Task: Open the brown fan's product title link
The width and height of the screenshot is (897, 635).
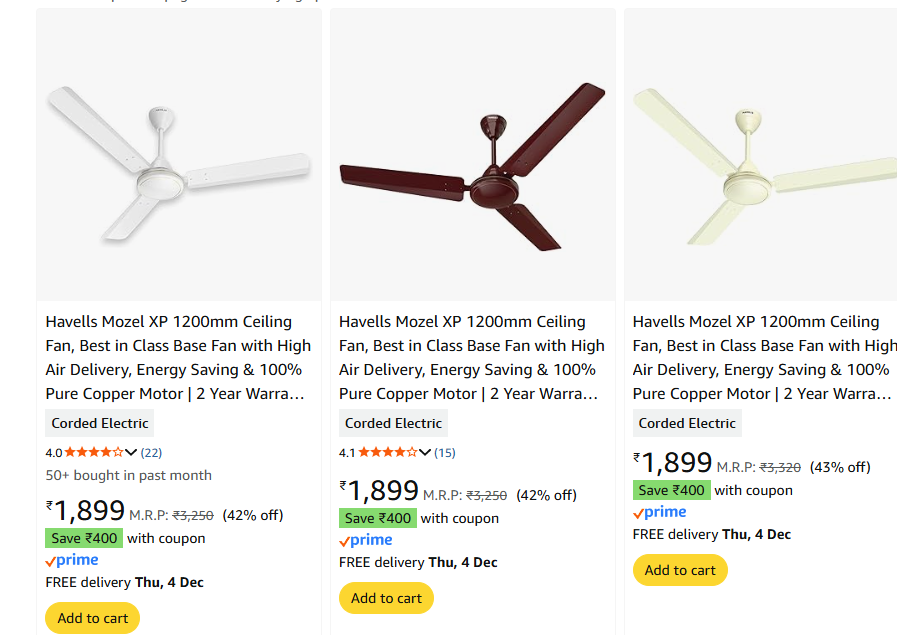Action: click(x=472, y=358)
